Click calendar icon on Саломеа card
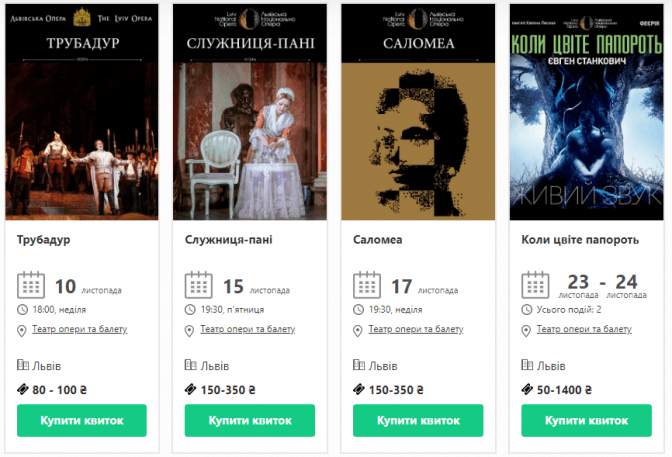672x457 pixels. 367,285
